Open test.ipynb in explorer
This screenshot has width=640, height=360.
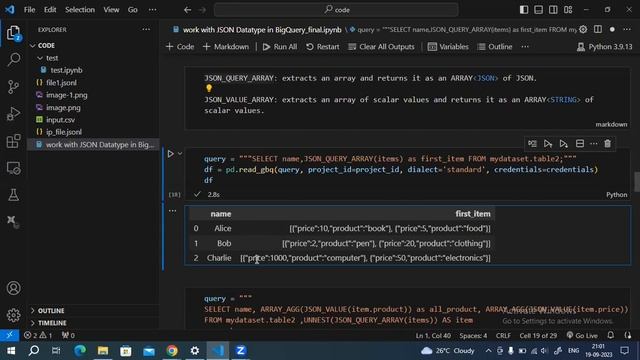pyautogui.click(x=66, y=70)
